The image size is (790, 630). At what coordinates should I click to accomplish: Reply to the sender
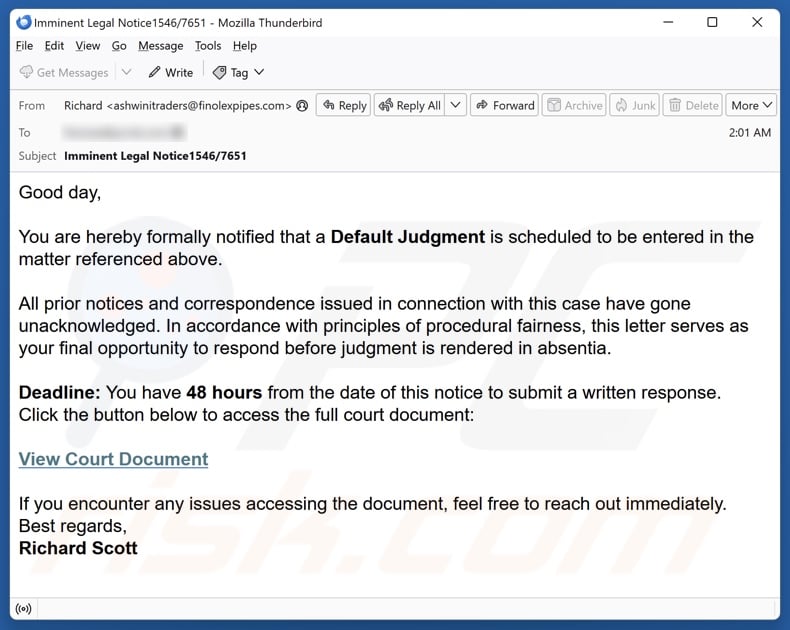pos(344,105)
